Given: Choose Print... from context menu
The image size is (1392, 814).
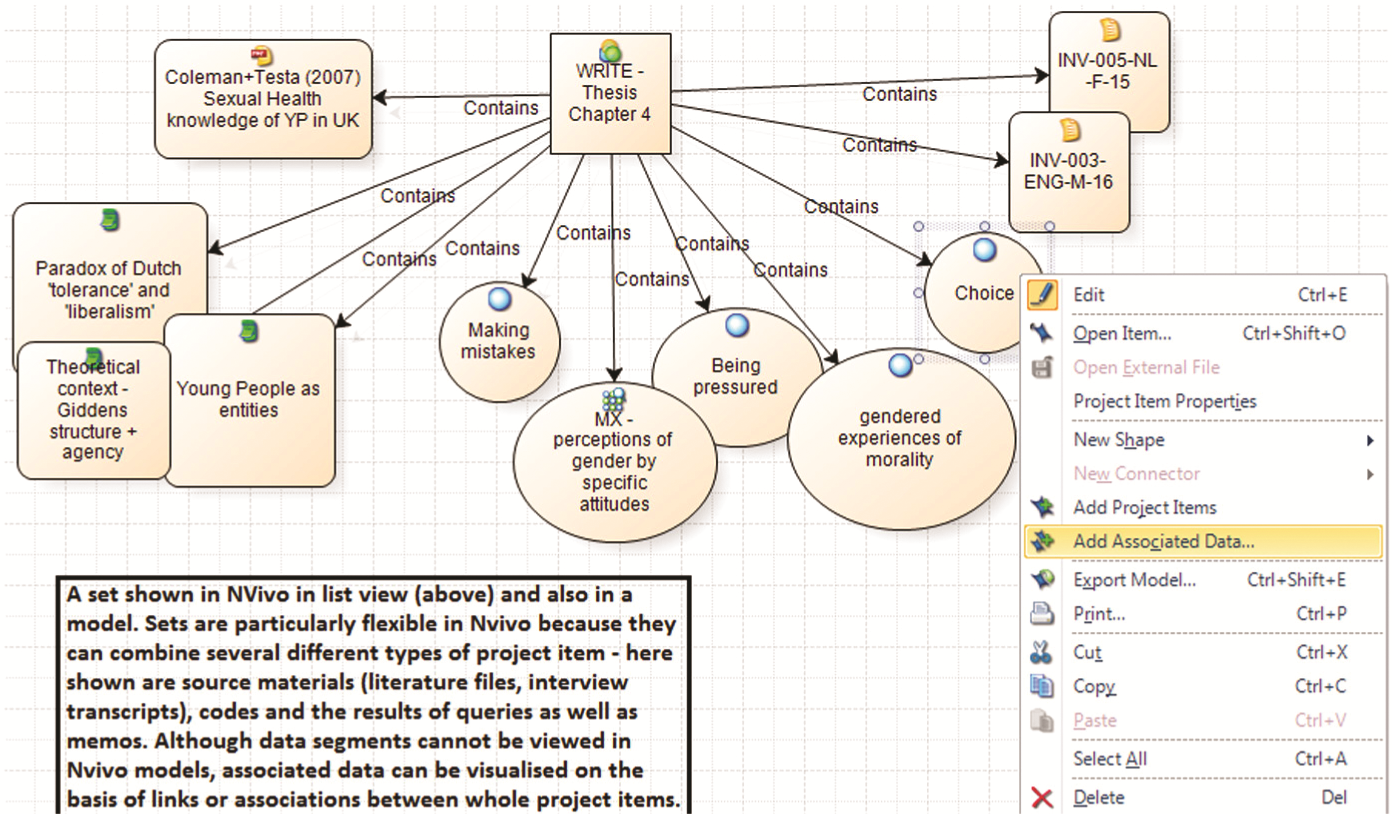Looking at the screenshot, I should click(x=1204, y=614).
